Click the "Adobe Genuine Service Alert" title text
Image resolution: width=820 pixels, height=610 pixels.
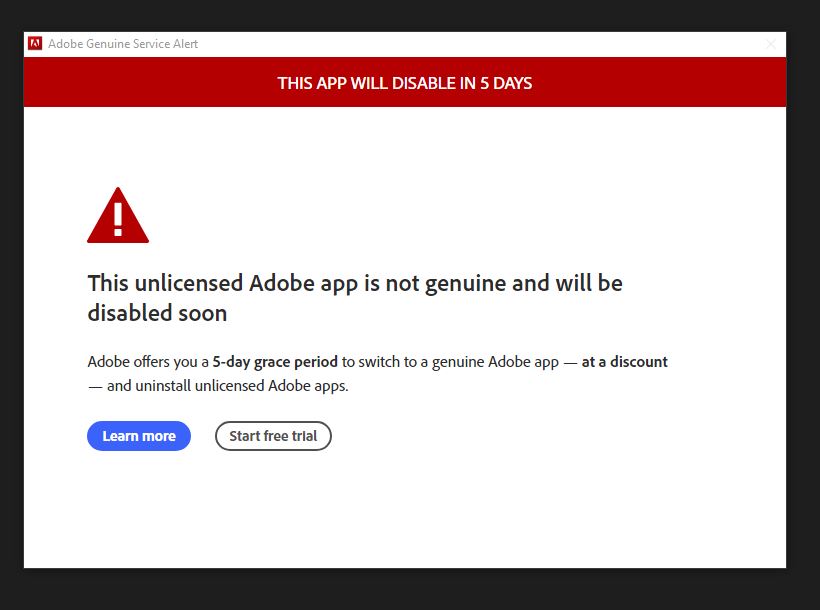point(123,44)
